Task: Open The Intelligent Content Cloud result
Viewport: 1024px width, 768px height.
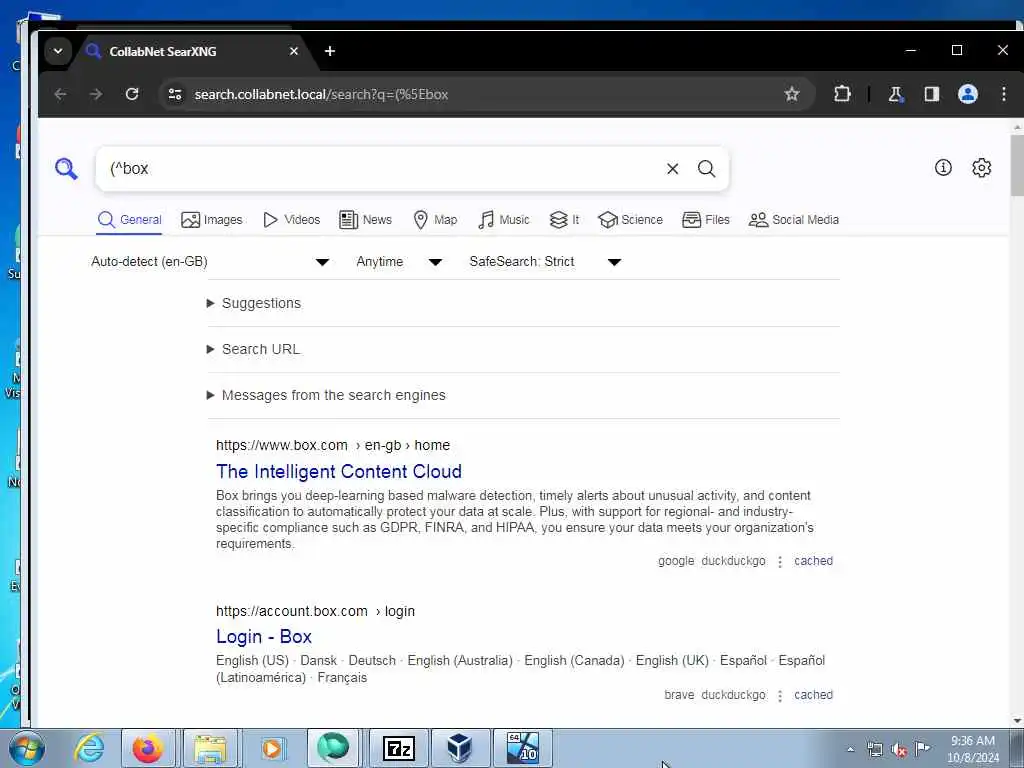Action: tap(338, 472)
